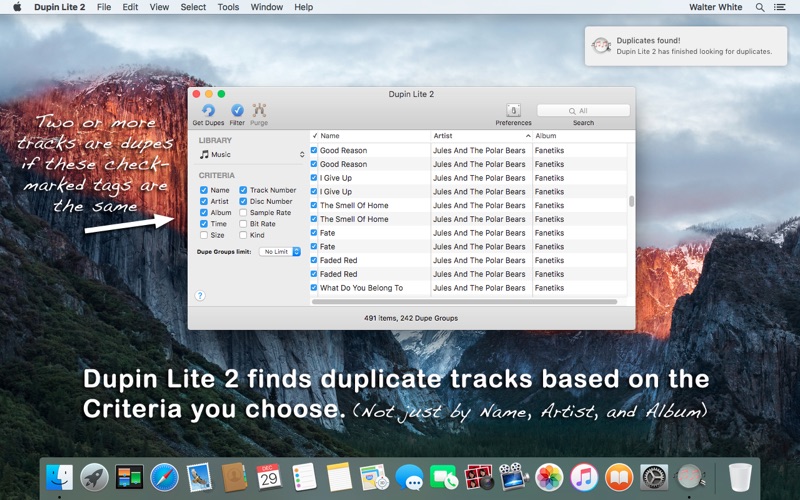Uncheck the Track Number criteria checkbox
This screenshot has height=500, width=800.
244,190
